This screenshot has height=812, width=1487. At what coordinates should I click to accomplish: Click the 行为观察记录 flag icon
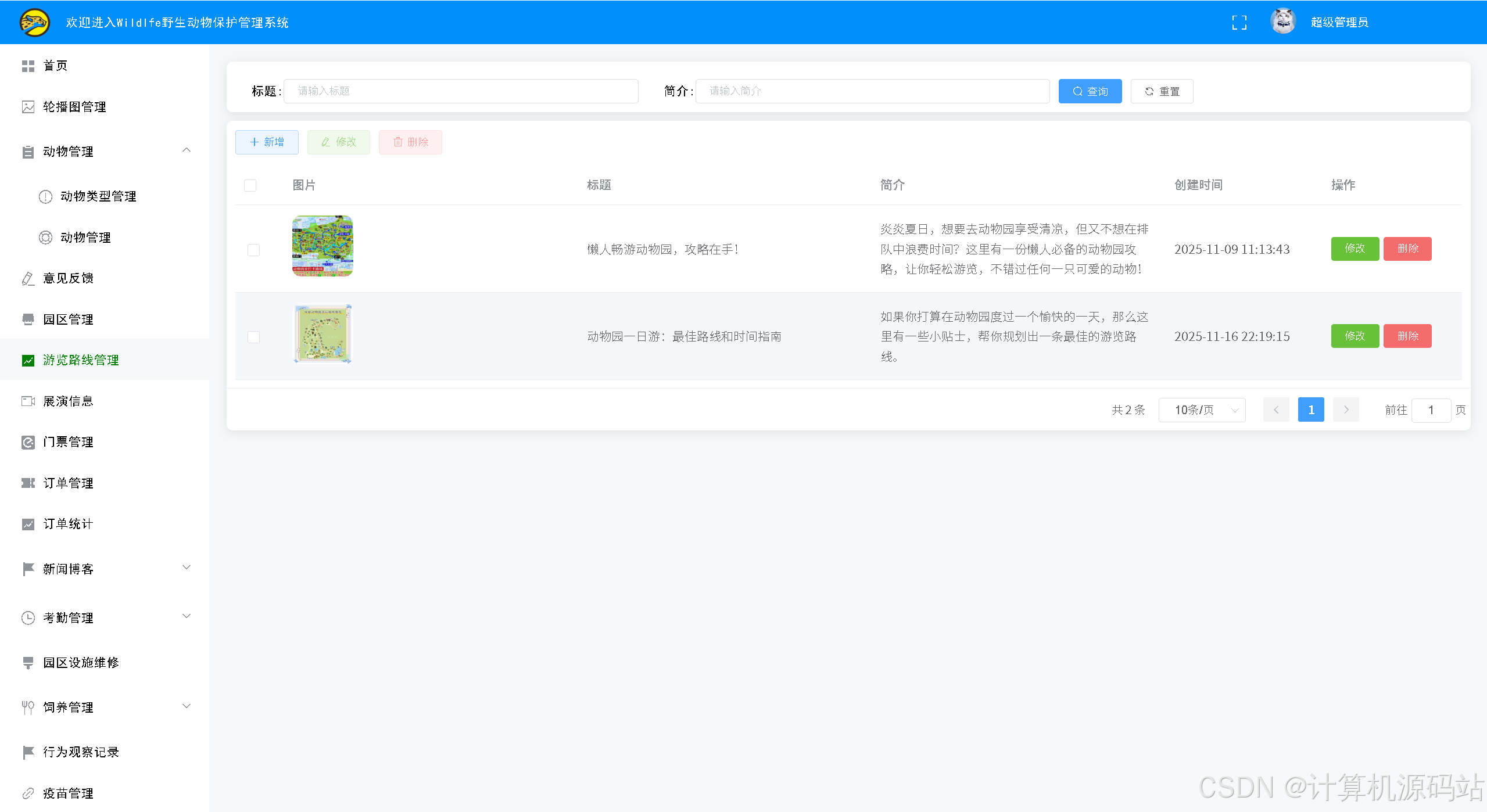pyautogui.click(x=28, y=752)
